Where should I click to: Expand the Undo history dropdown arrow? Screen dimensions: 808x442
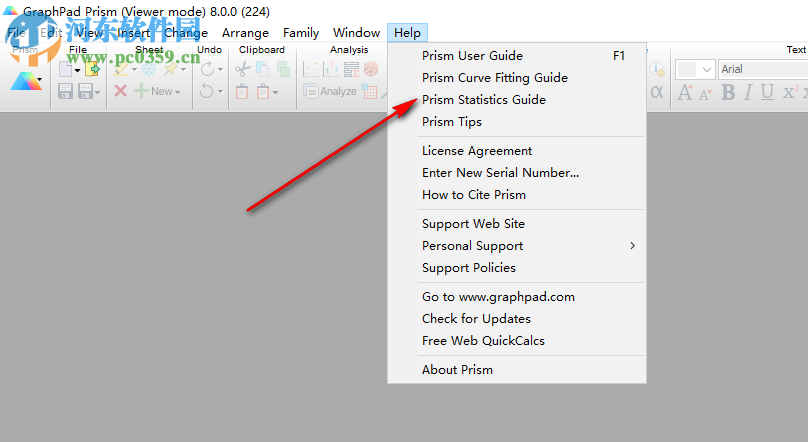point(221,92)
